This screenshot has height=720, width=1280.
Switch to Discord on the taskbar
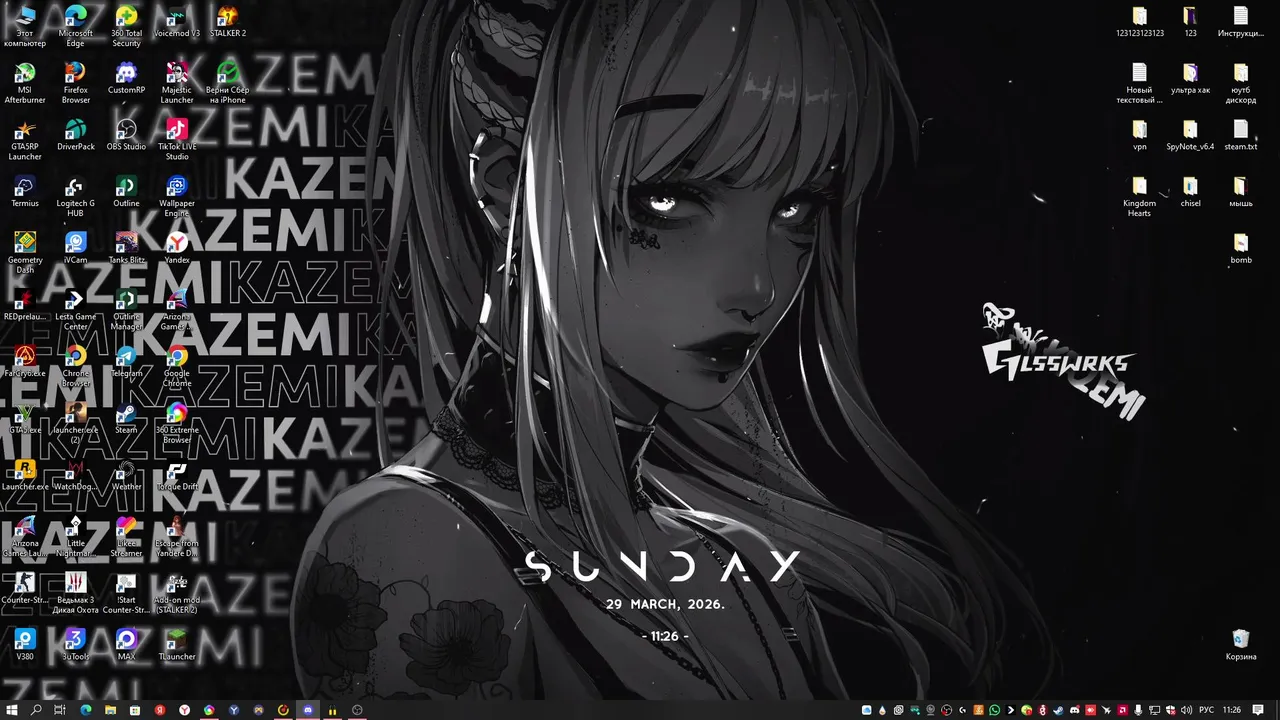point(307,710)
